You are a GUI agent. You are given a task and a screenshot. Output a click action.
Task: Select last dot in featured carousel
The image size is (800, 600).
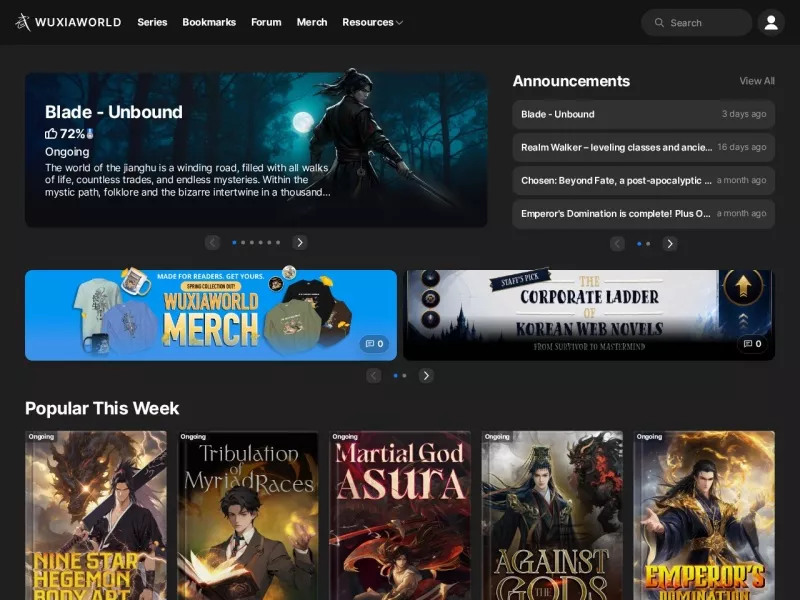point(278,242)
